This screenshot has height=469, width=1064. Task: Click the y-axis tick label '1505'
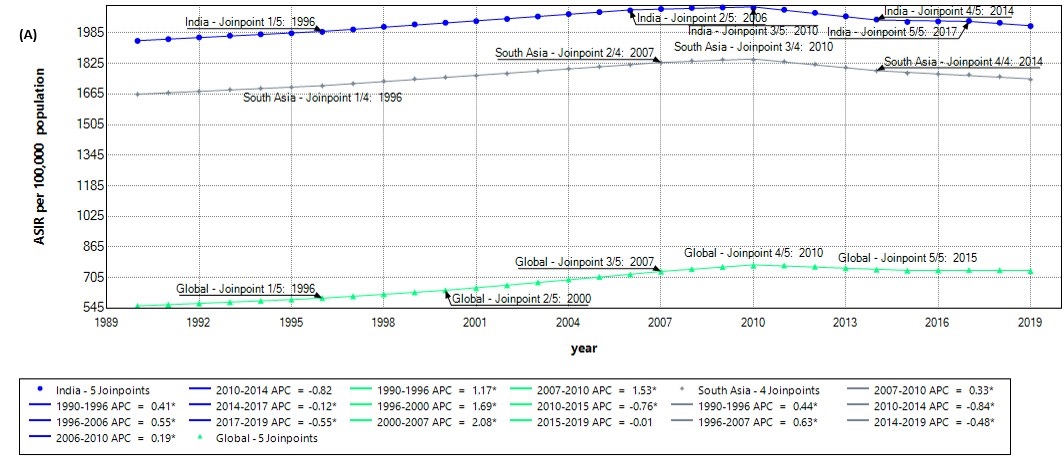[90, 124]
